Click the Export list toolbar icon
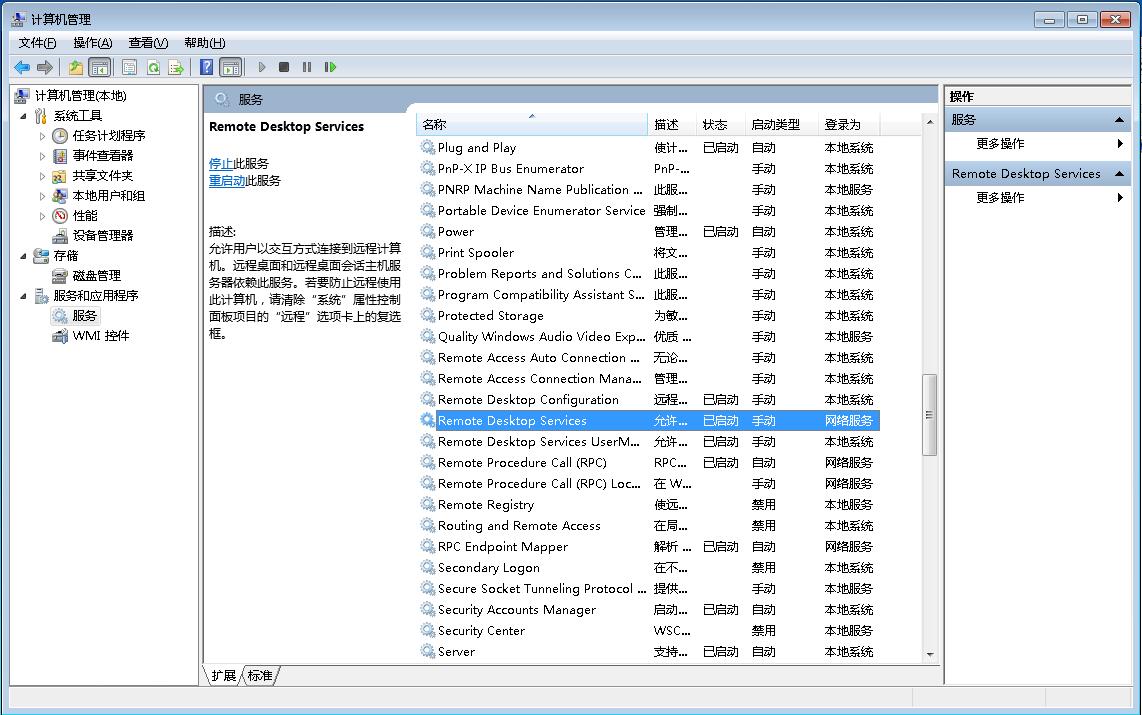The height and width of the screenshot is (715, 1142). pyautogui.click(x=176, y=67)
